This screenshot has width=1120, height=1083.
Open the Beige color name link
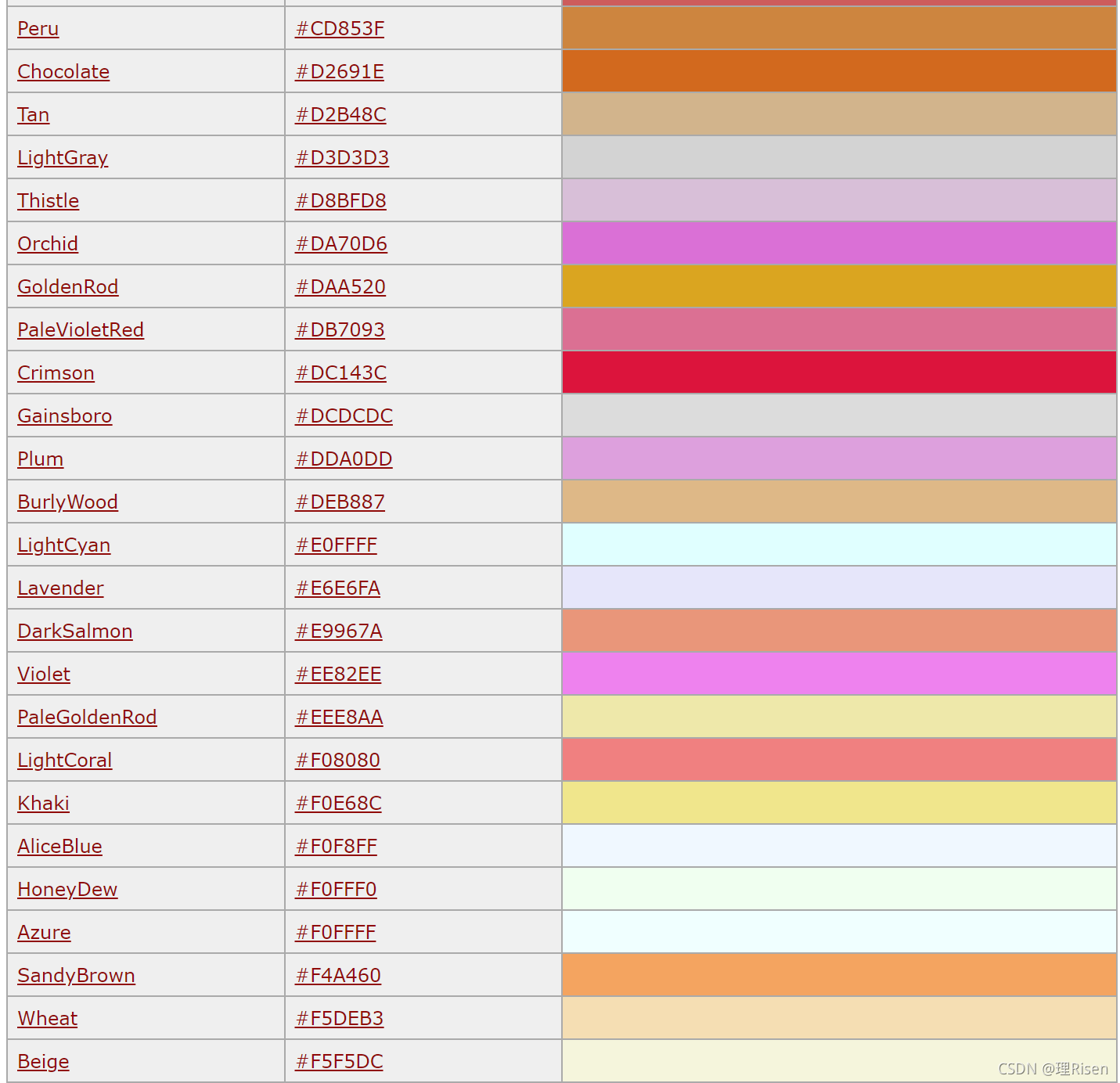(44, 1062)
